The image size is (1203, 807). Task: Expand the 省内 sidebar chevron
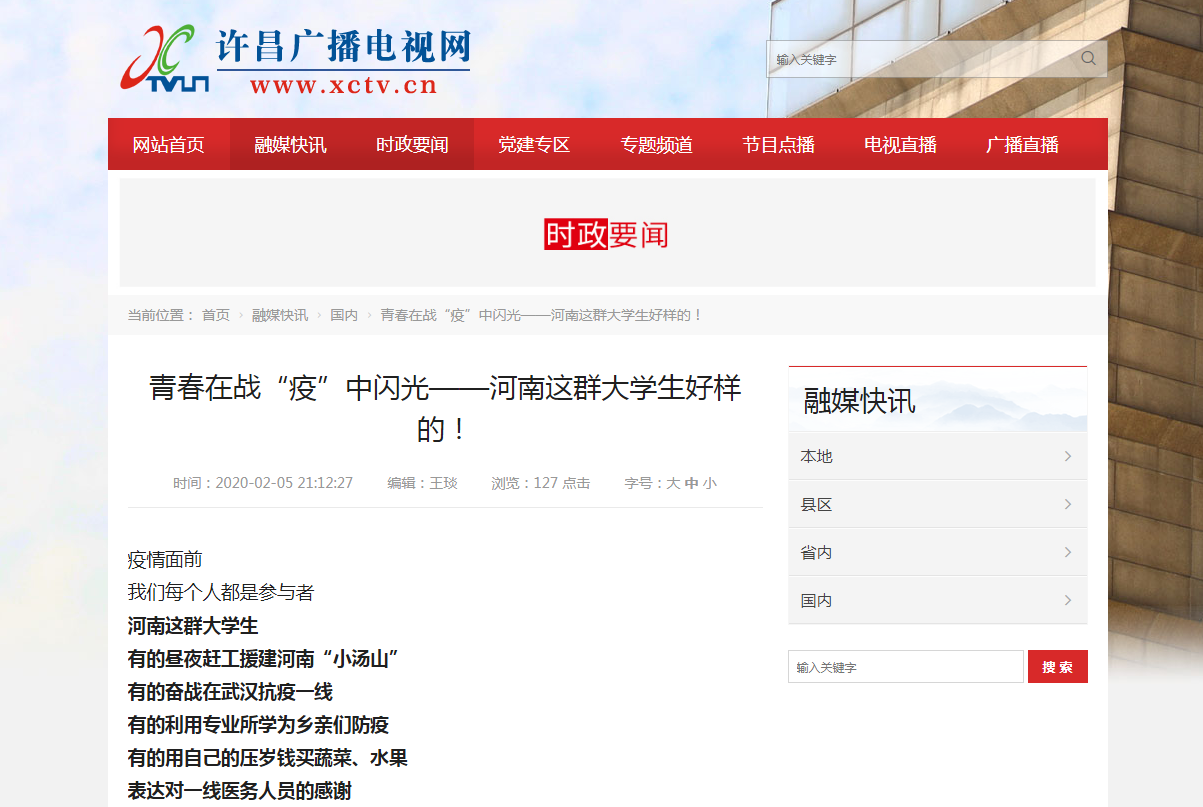pos(1067,553)
